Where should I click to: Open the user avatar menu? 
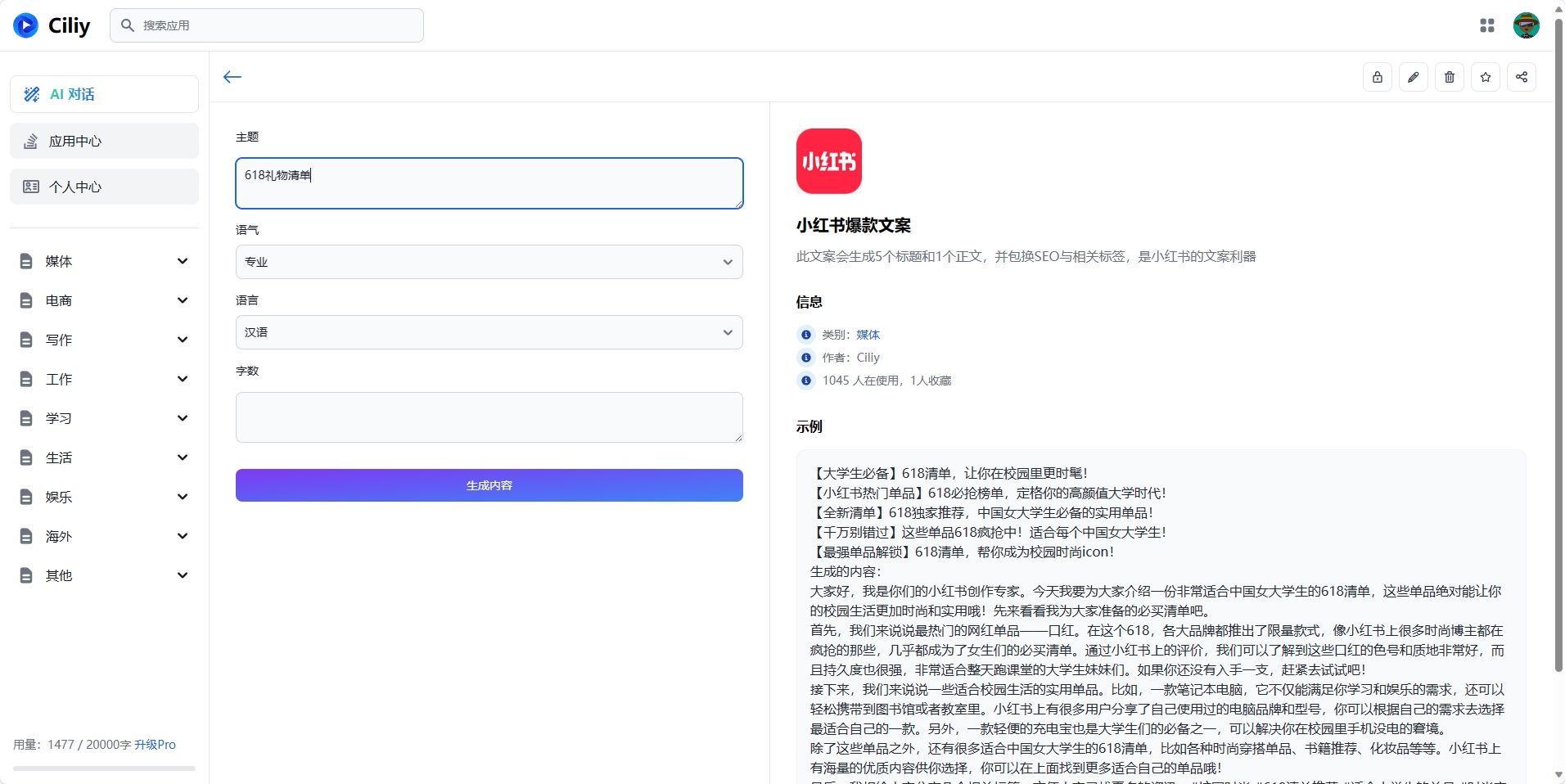click(x=1527, y=25)
